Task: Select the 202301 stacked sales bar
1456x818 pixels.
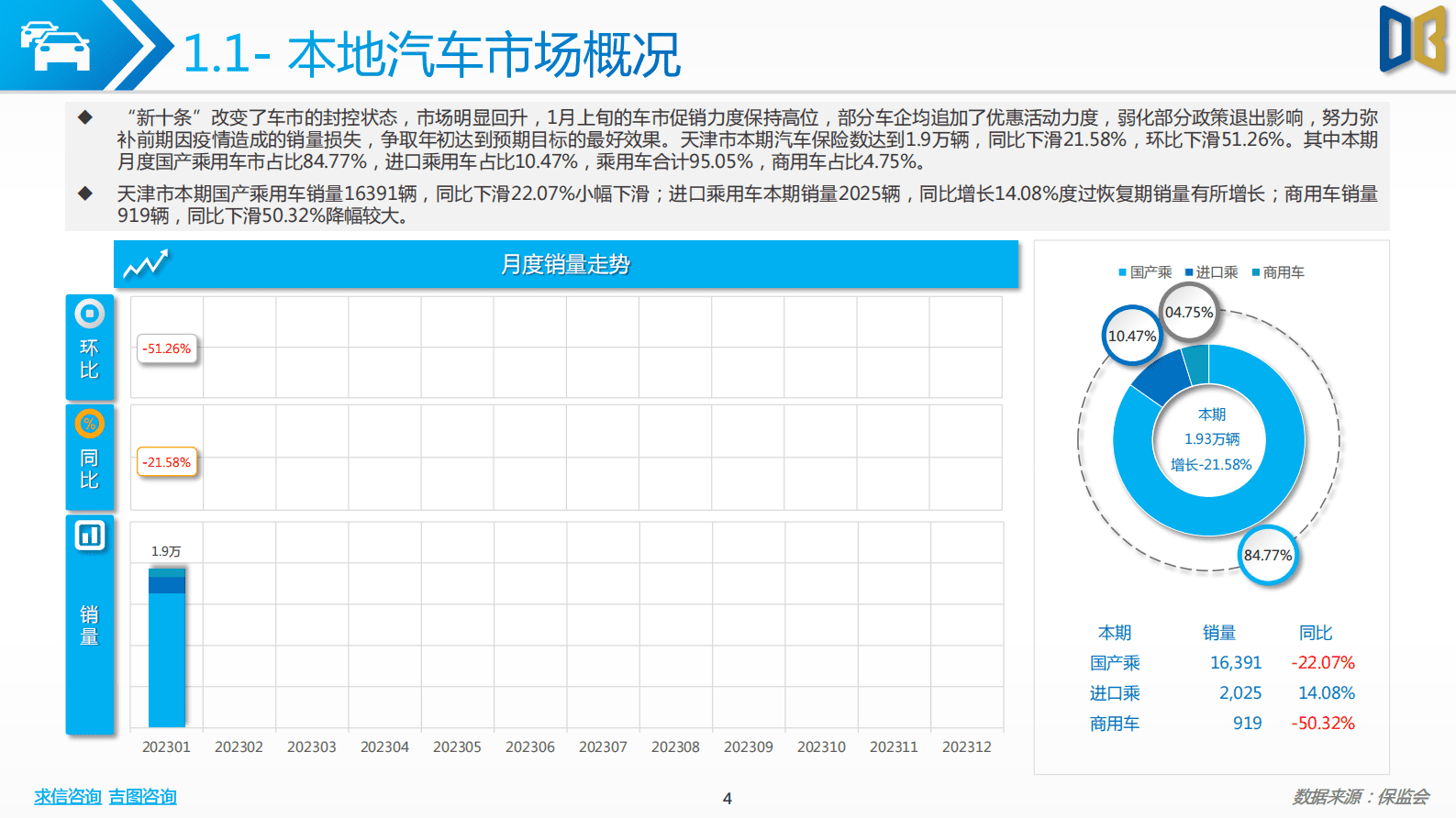Action: [x=167, y=647]
